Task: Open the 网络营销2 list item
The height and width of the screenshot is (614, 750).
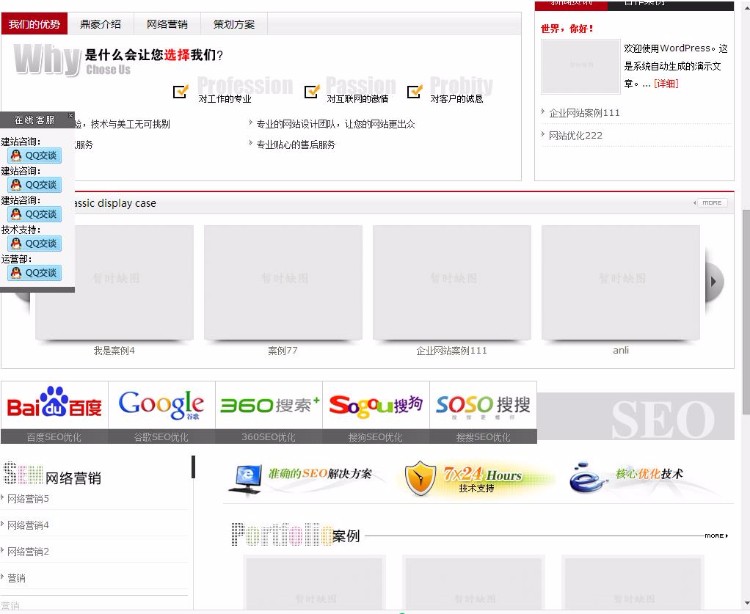Action: tap(28, 551)
